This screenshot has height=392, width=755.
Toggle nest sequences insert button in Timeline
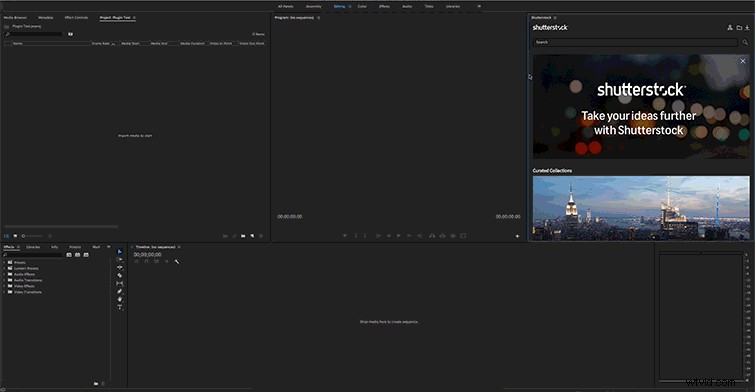coord(137,261)
